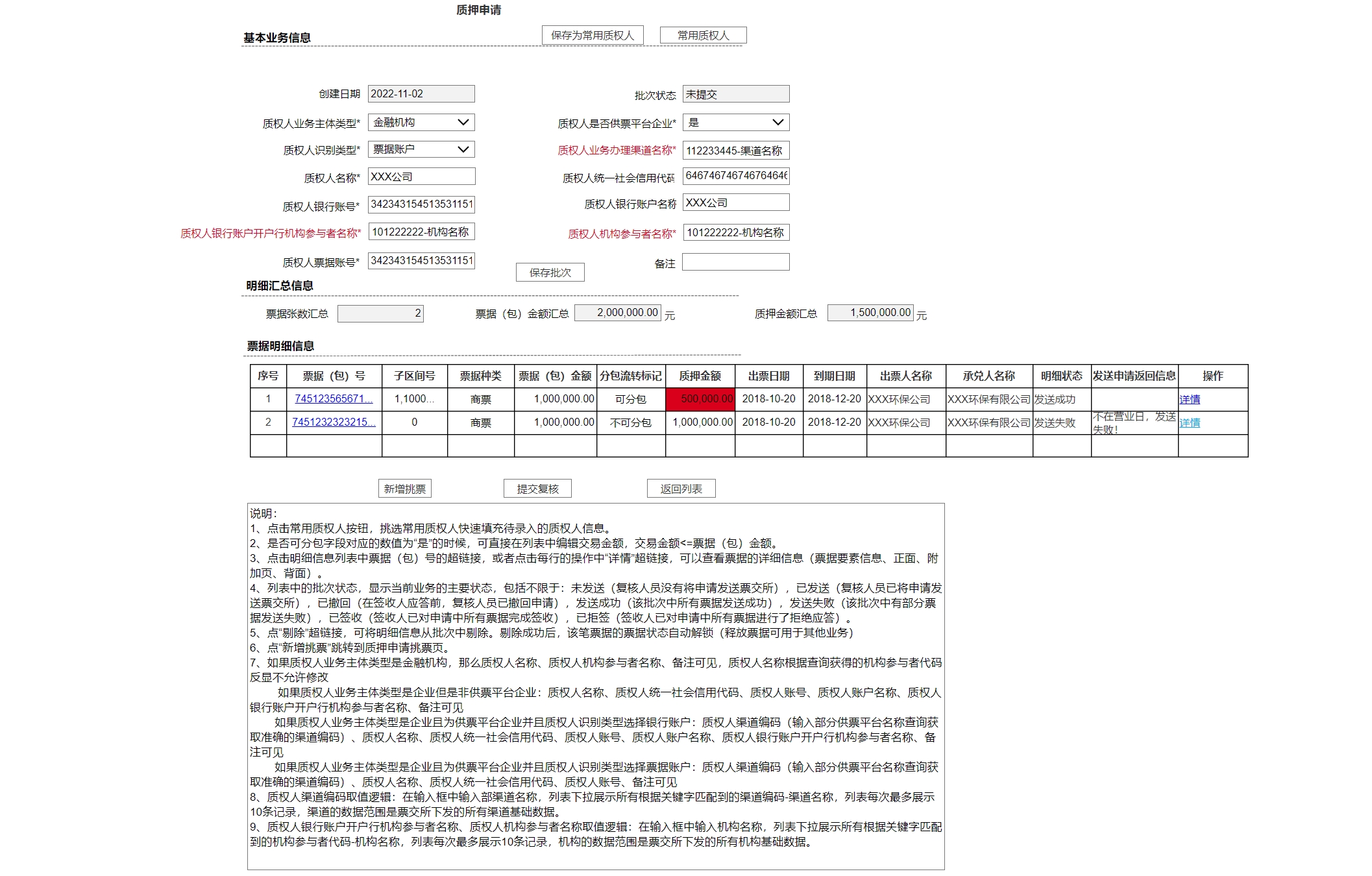Click the 不可分包 cell in row 2
Screen dimensions: 1372x876
[x=631, y=422]
